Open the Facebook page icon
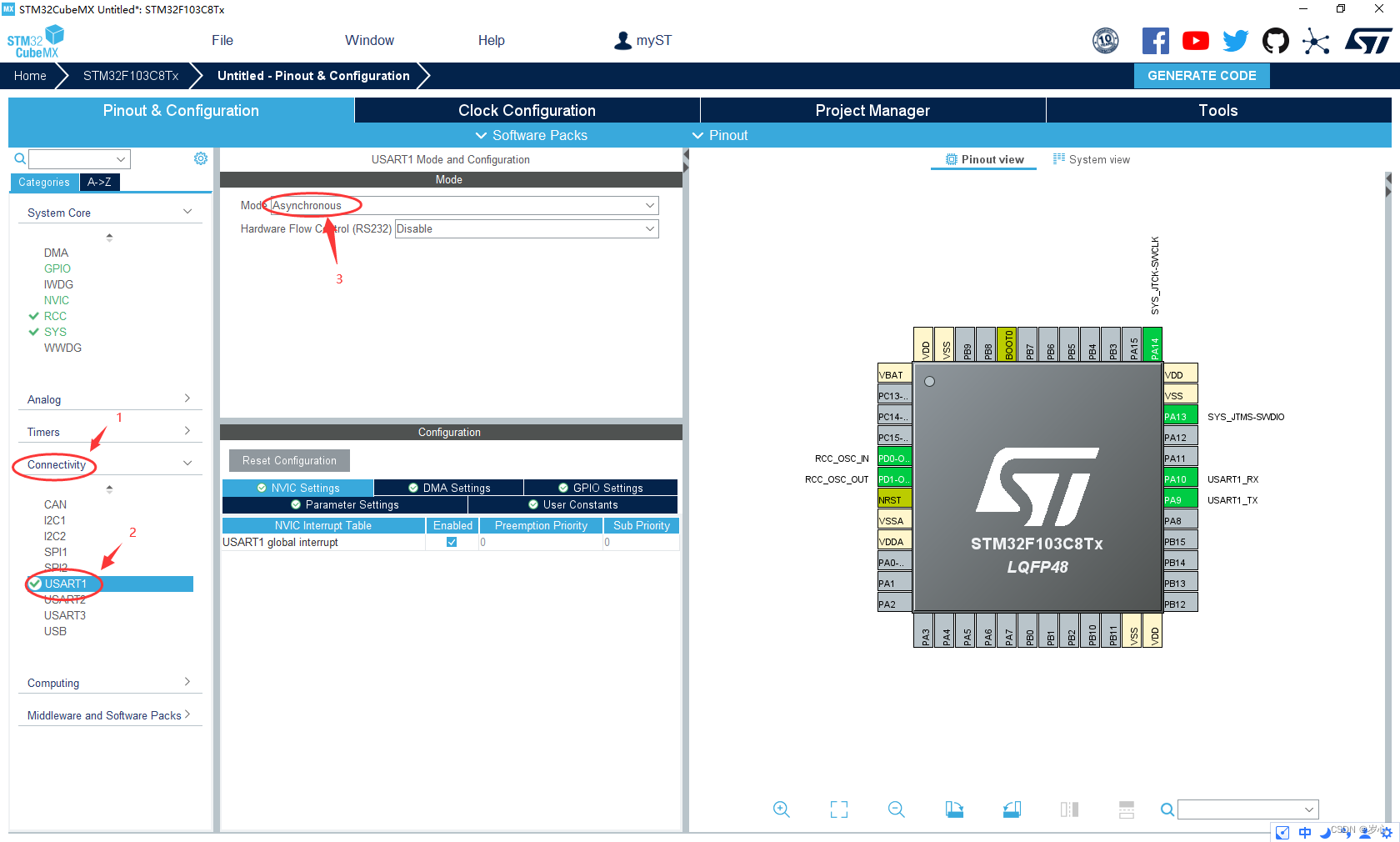This screenshot has width=1400, height=842. pyautogui.click(x=1155, y=41)
